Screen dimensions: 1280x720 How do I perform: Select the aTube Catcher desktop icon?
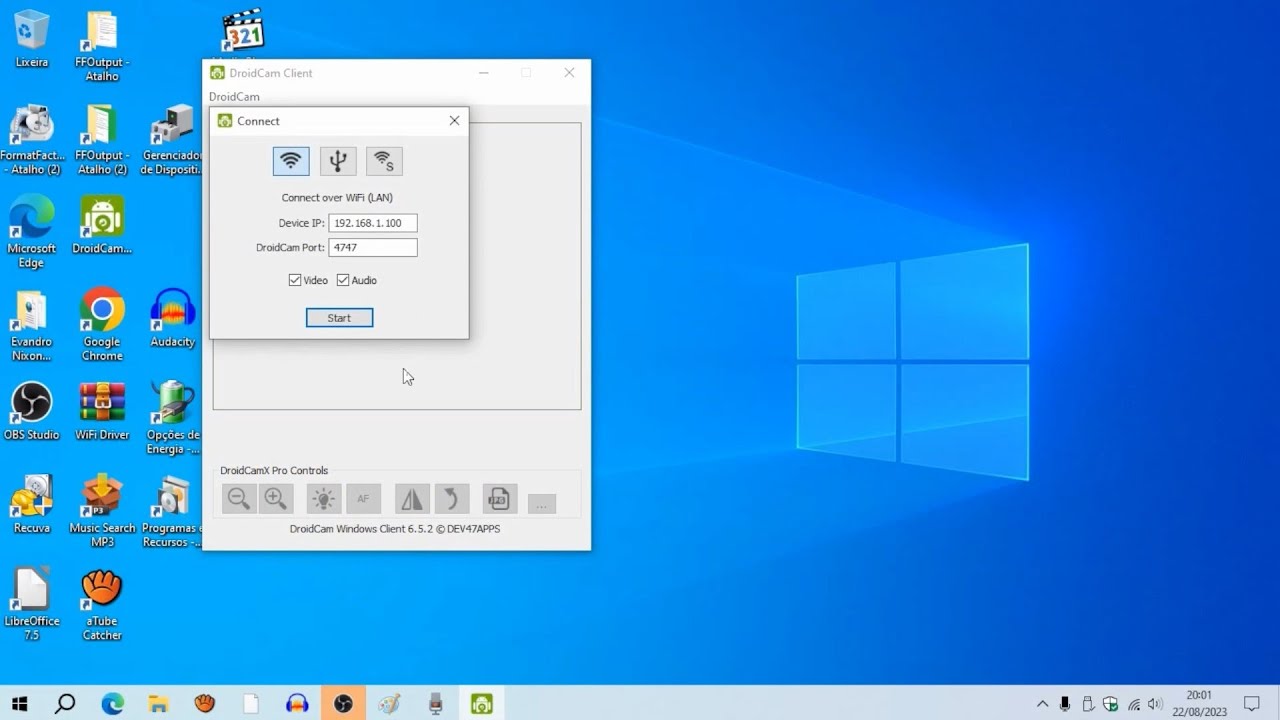[x=102, y=604]
